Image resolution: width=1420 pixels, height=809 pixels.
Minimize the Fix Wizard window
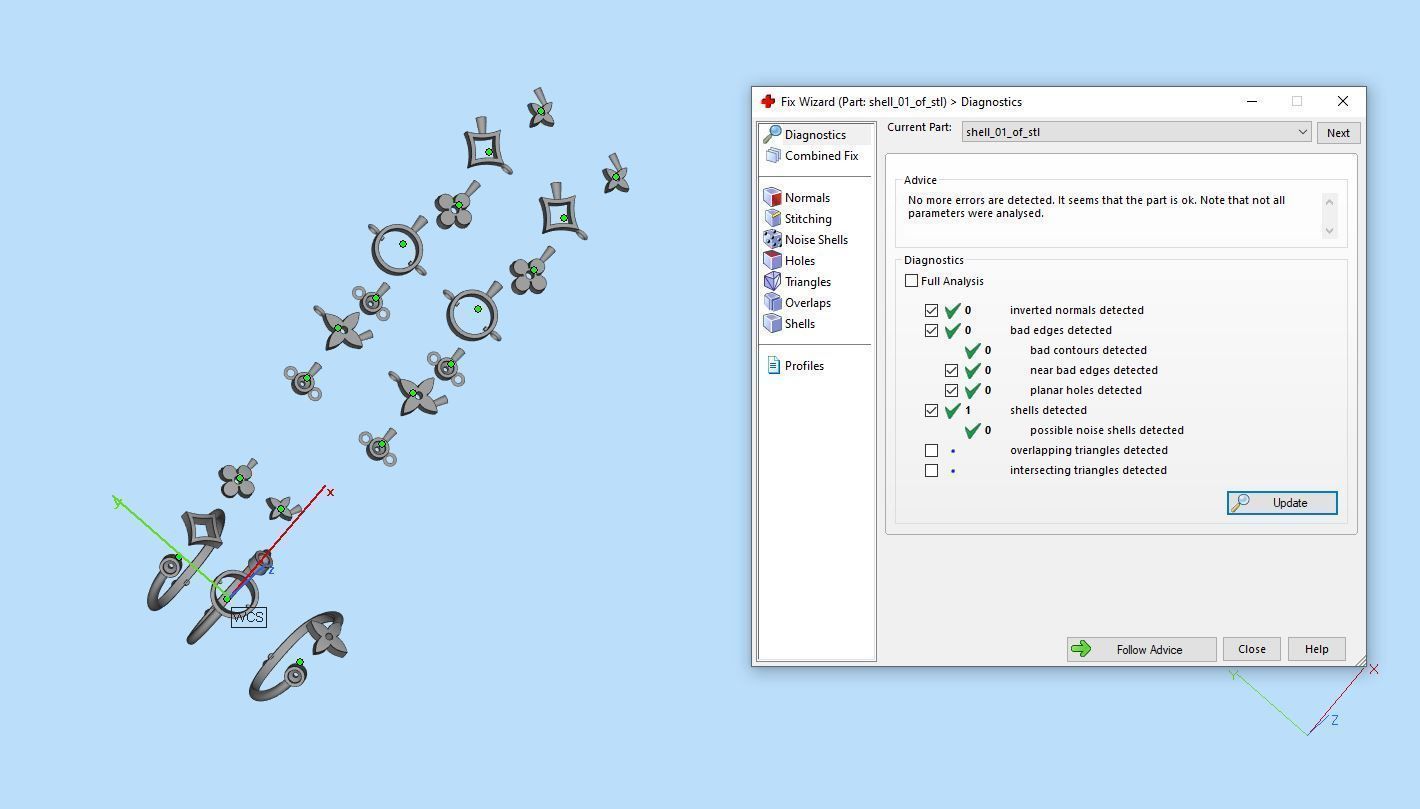point(1252,101)
